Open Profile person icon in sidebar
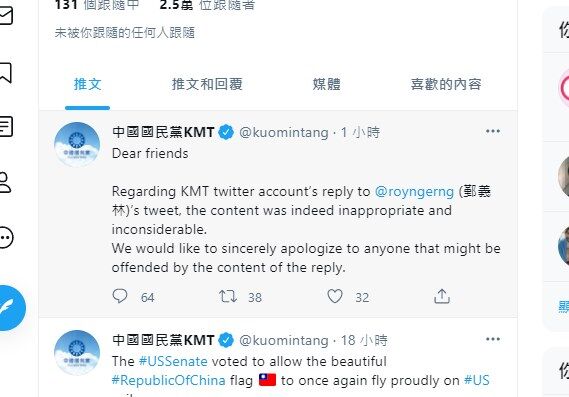Screen dimensions: 569x397 (x=4, y=182)
